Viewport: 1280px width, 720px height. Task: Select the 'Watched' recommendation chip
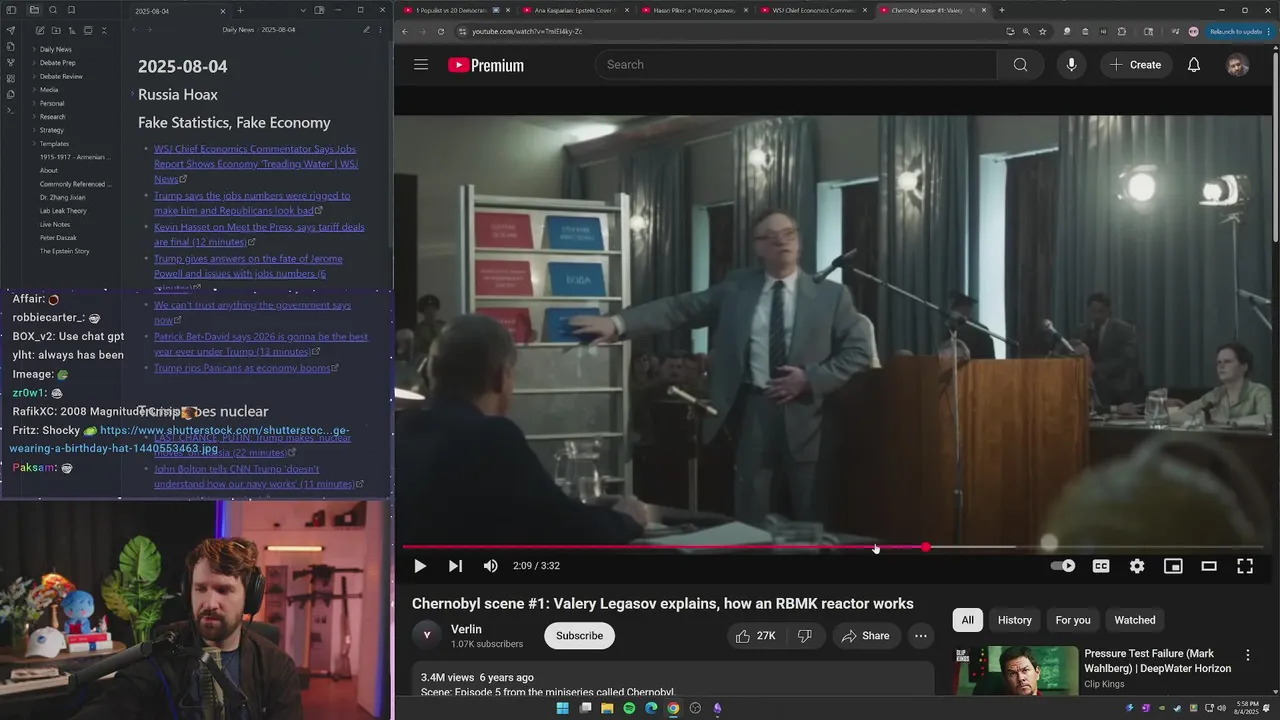1135,620
